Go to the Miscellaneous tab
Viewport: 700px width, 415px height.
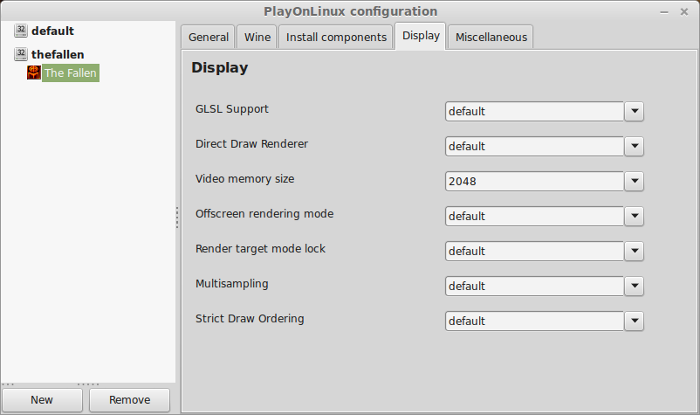click(x=491, y=37)
